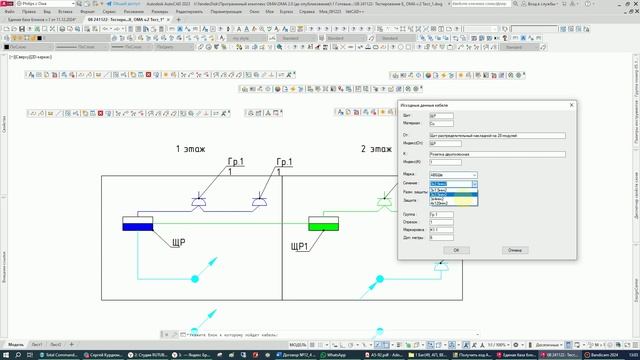This screenshot has height=360, width=640.
Task: Open the workspace gear in status bar
Action: (516, 345)
